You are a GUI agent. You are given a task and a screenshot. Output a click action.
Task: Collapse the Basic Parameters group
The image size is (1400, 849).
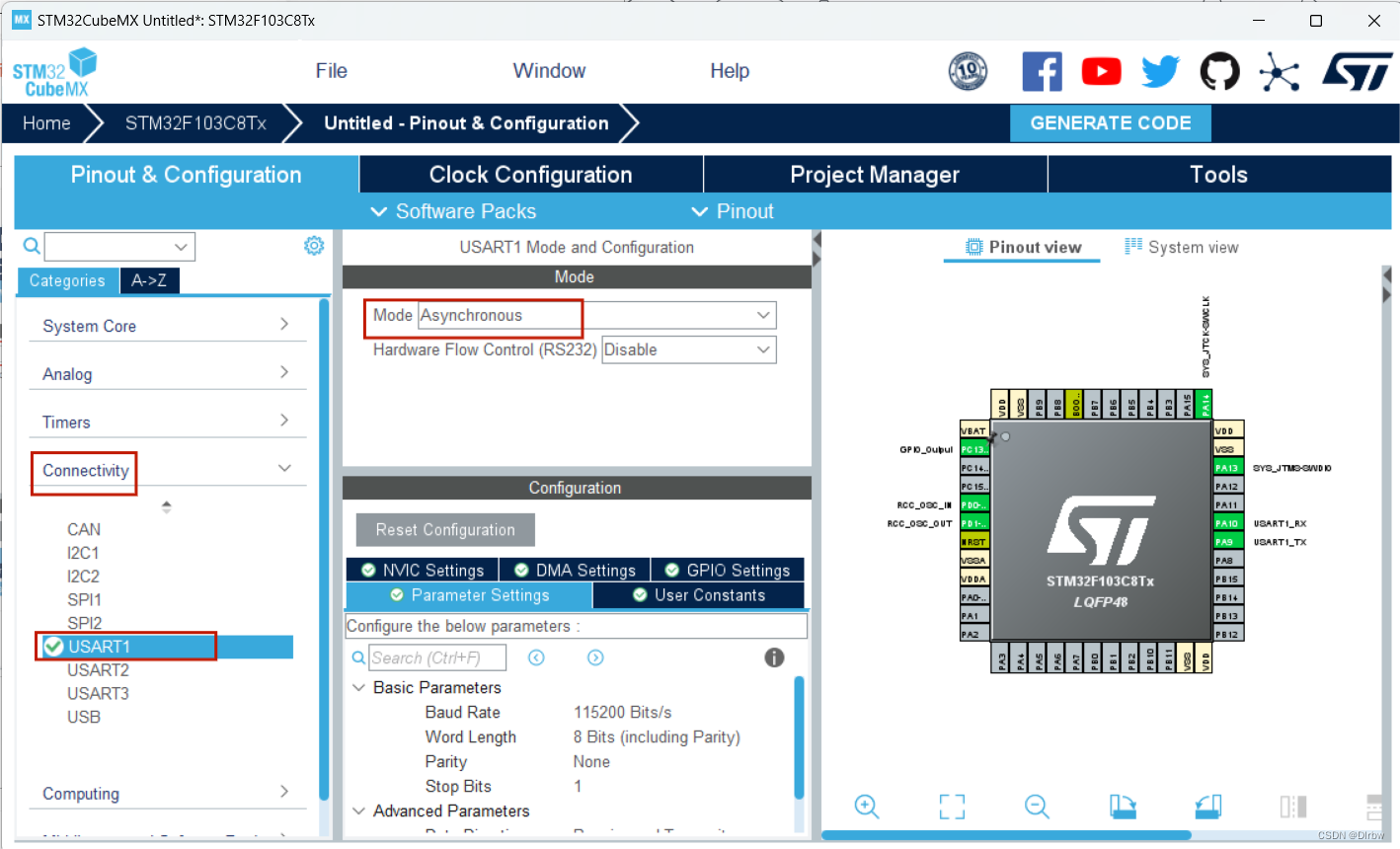[x=359, y=687]
